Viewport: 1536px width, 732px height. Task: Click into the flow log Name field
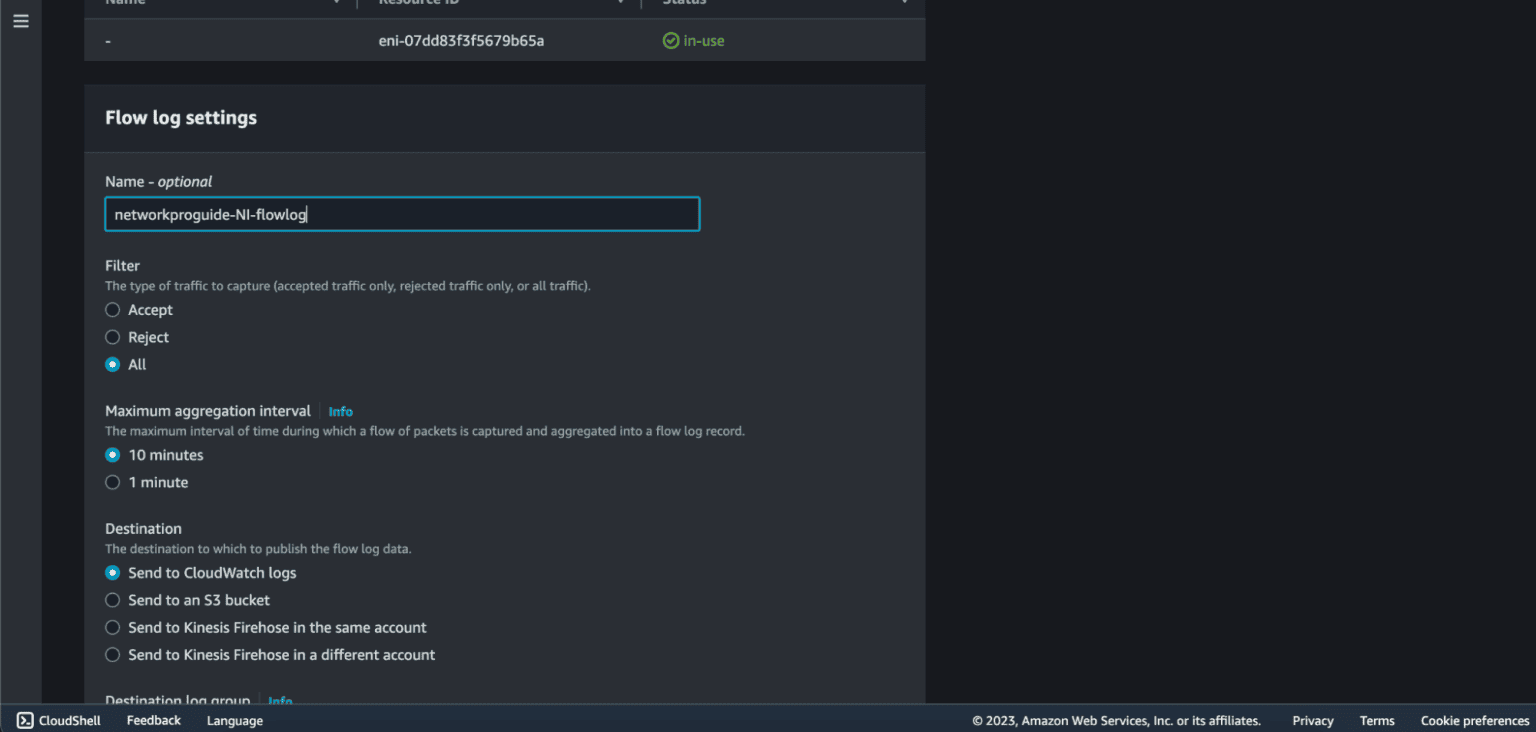402,214
